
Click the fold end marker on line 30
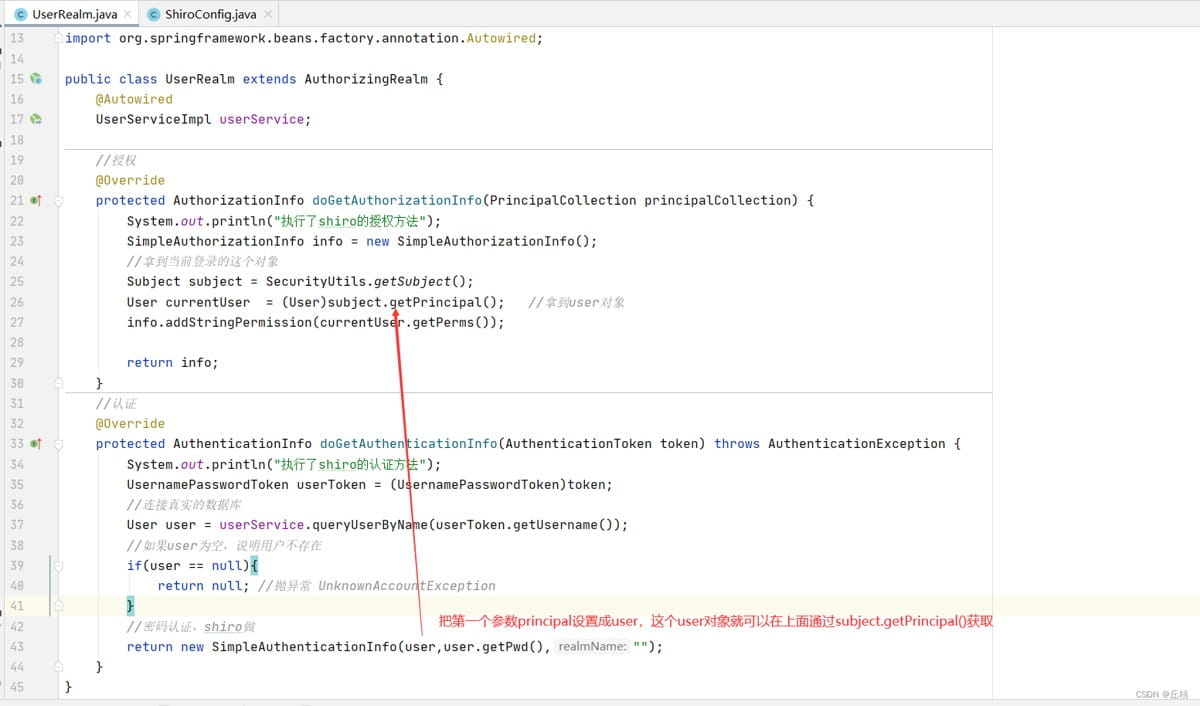pos(58,383)
